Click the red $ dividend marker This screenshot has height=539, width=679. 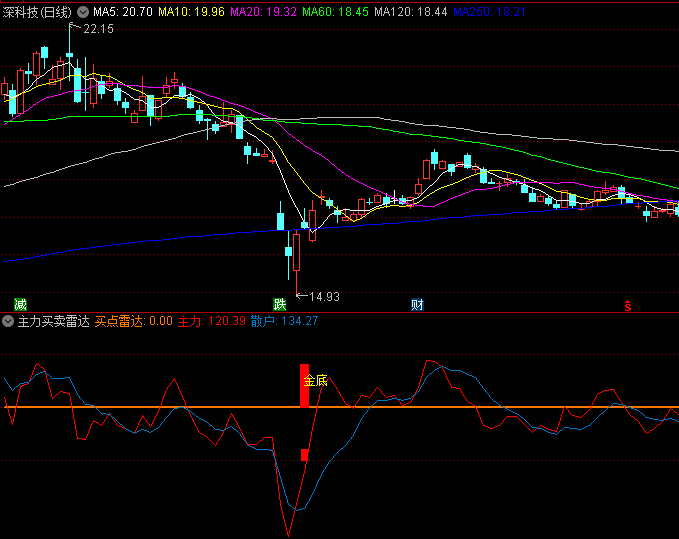(x=628, y=304)
